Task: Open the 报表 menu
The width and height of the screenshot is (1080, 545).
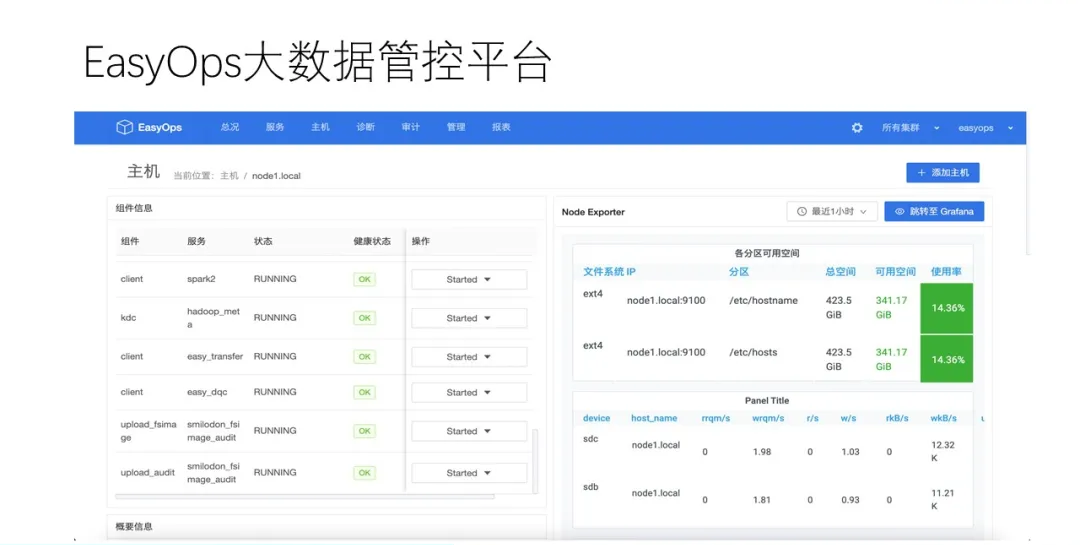Action: (501, 127)
